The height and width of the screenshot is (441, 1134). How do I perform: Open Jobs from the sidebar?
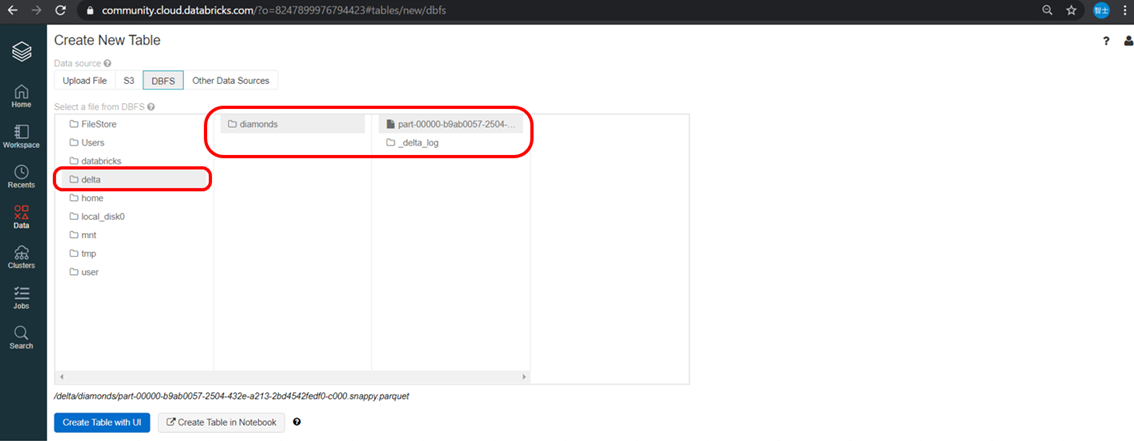point(22,298)
